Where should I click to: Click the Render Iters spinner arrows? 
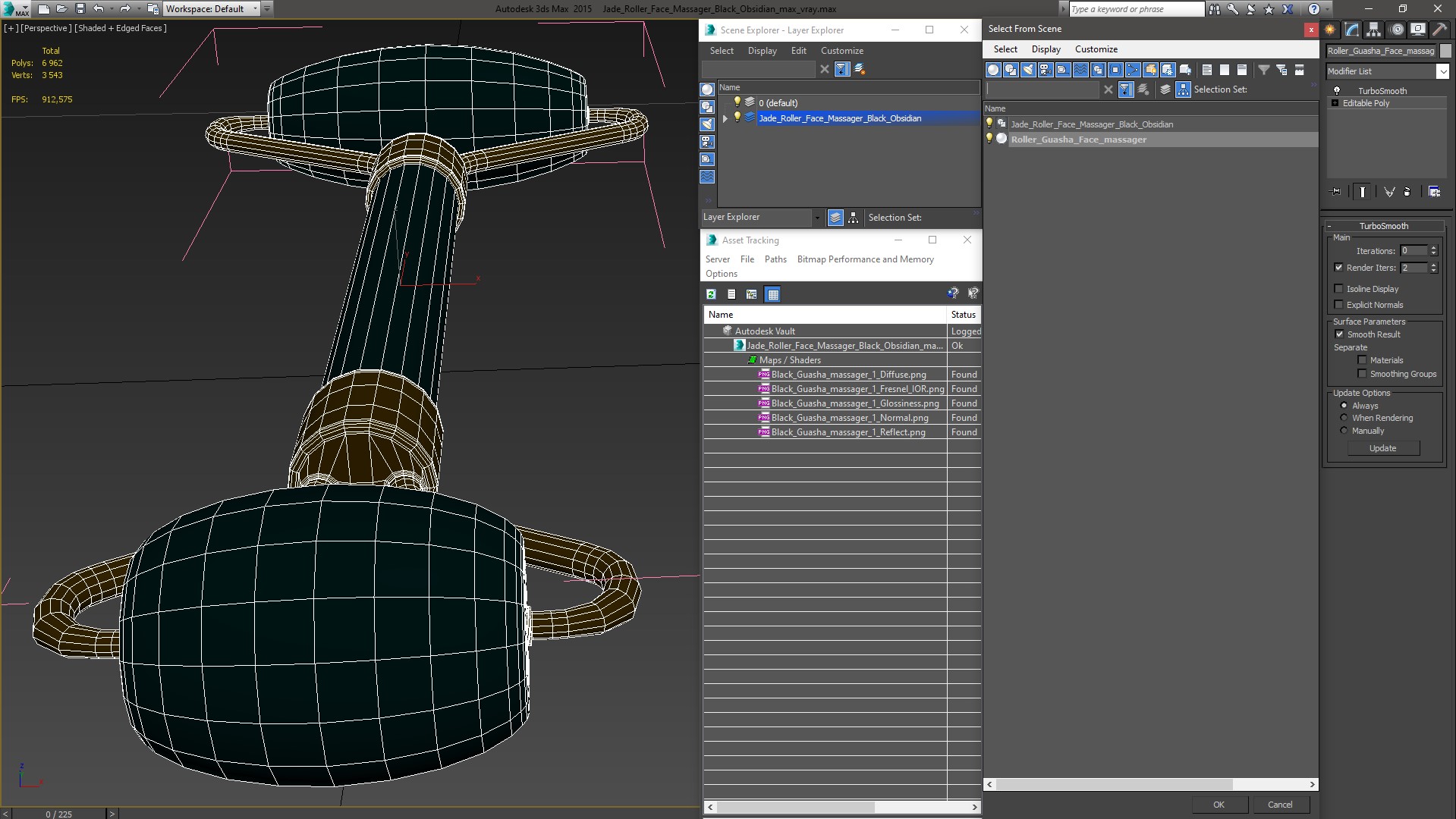[1433, 268]
